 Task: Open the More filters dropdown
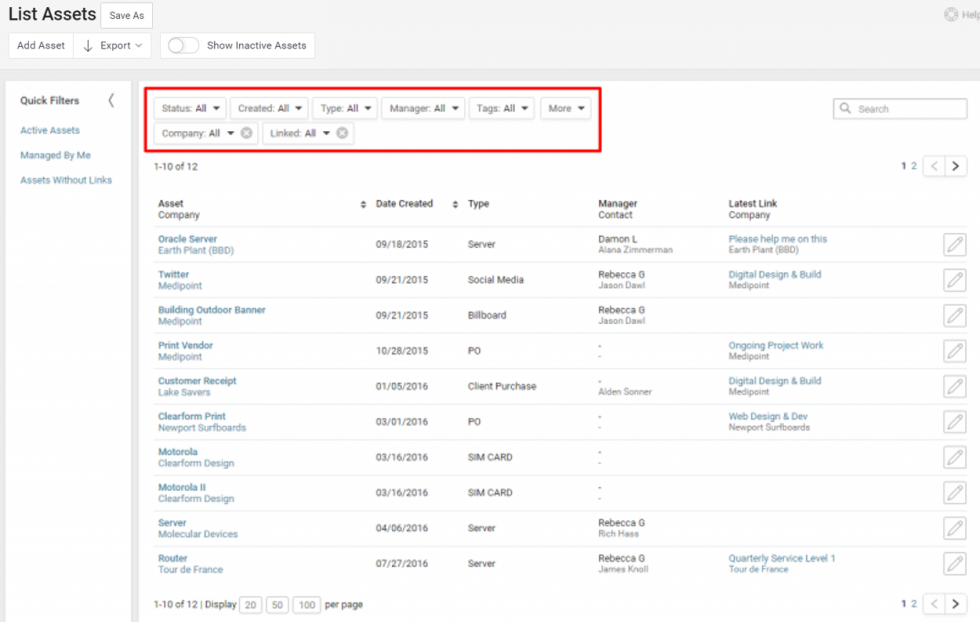[x=566, y=108]
